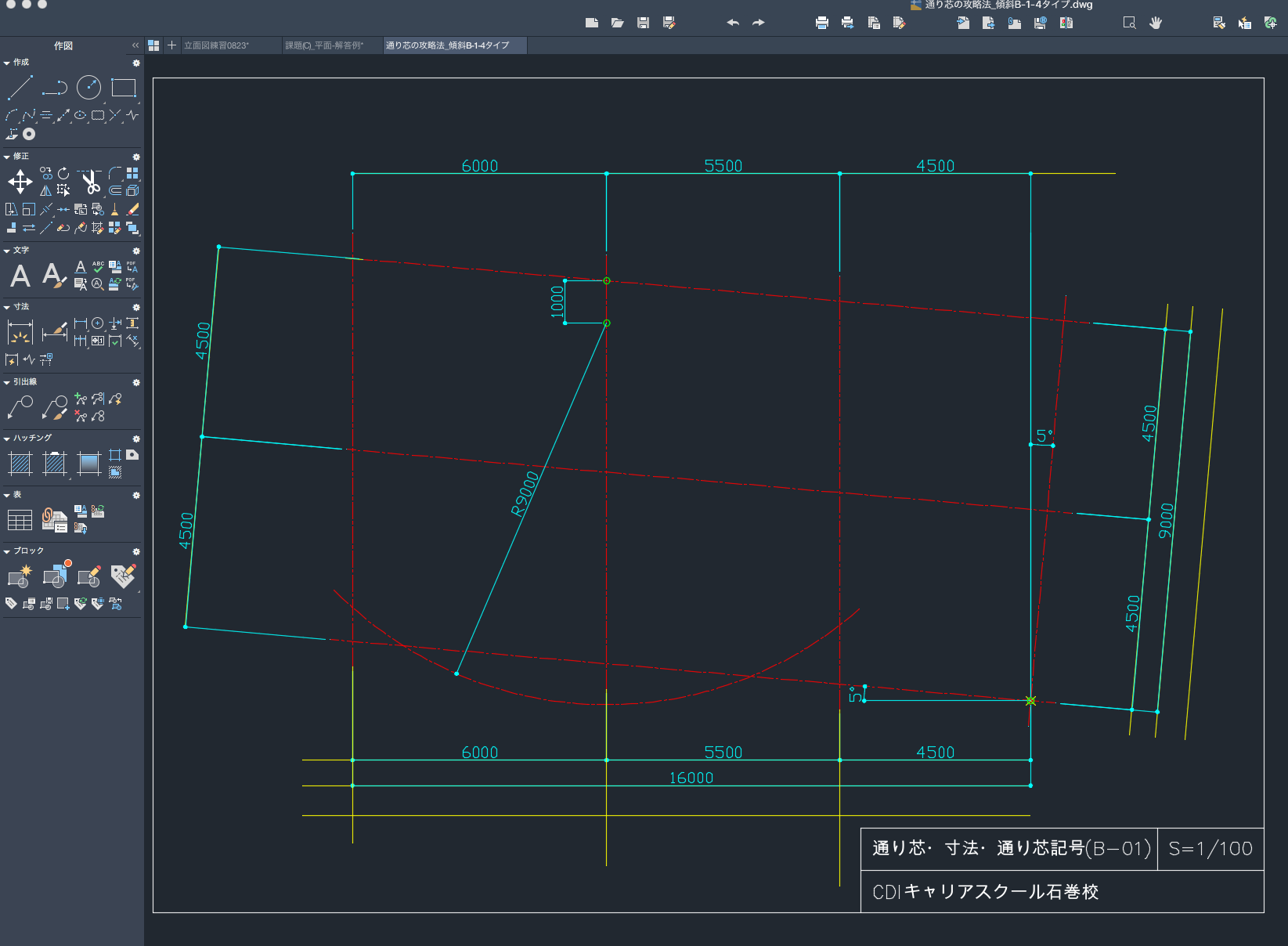This screenshot has height=946, width=1288.
Task: Open 修正 section gear settings
Action: [x=136, y=157]
